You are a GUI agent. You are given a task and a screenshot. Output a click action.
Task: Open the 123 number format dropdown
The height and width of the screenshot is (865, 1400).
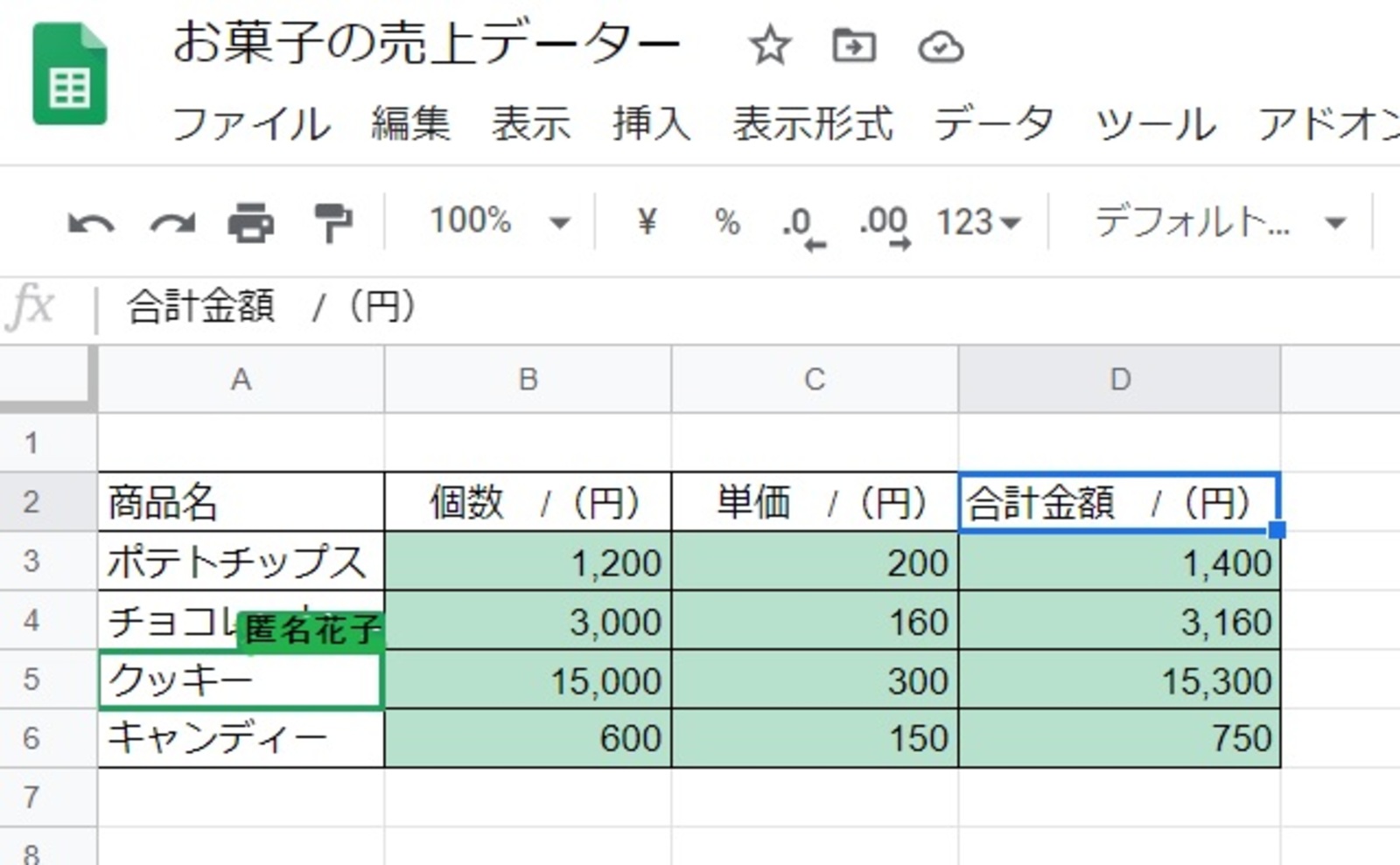[979, 222]
